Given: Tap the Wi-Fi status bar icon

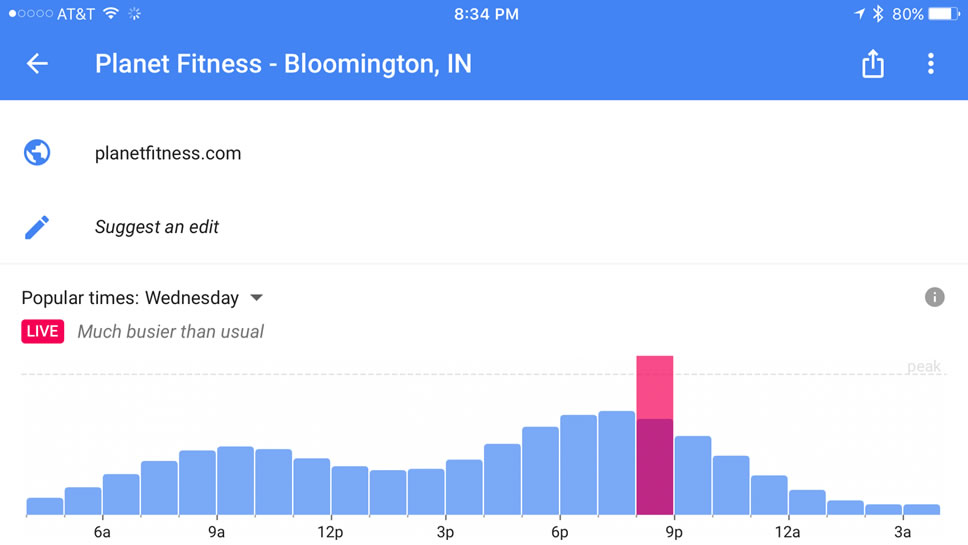Looking at the screenshot, I should pyautogui.click(x=110, y=14).
